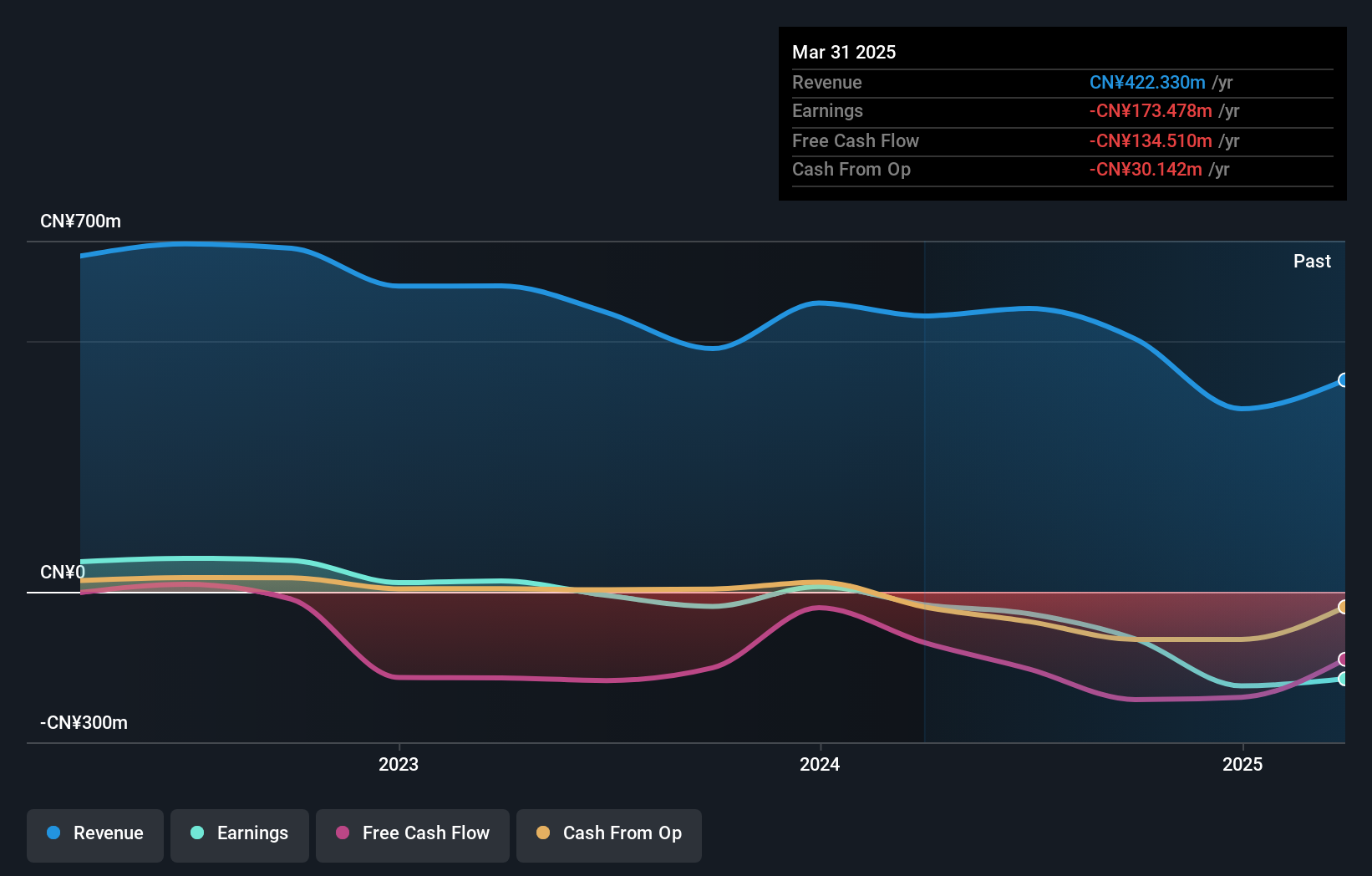The width and height of the screenshot is (1372, 876).
Task: Click the Revenue row label in tooltip
Action: (x=827, y=83)
